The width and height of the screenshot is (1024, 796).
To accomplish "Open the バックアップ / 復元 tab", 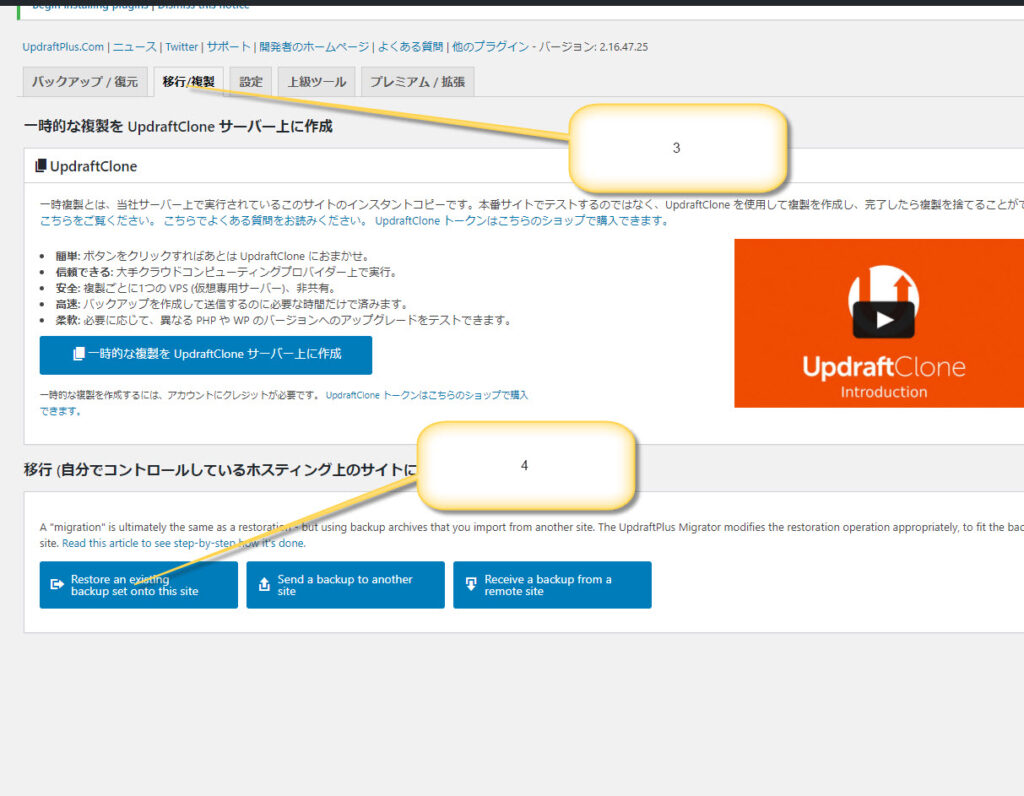I will [x=85, y=82].
